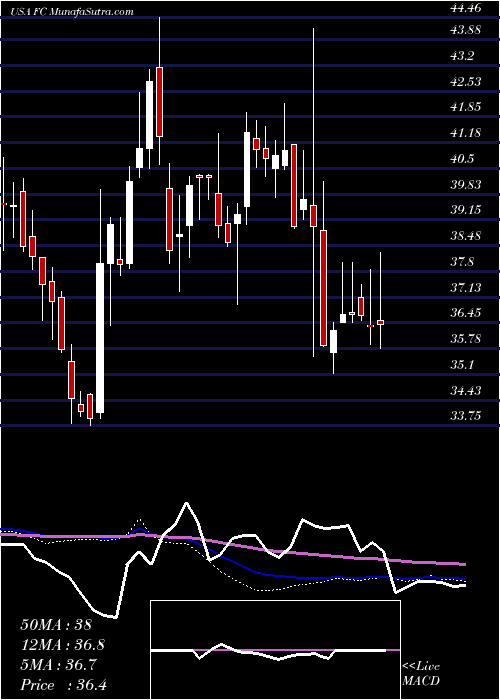500x700 pixels.
Task: Select the 42.53 price axis label
Action: (x=467, y=82)
